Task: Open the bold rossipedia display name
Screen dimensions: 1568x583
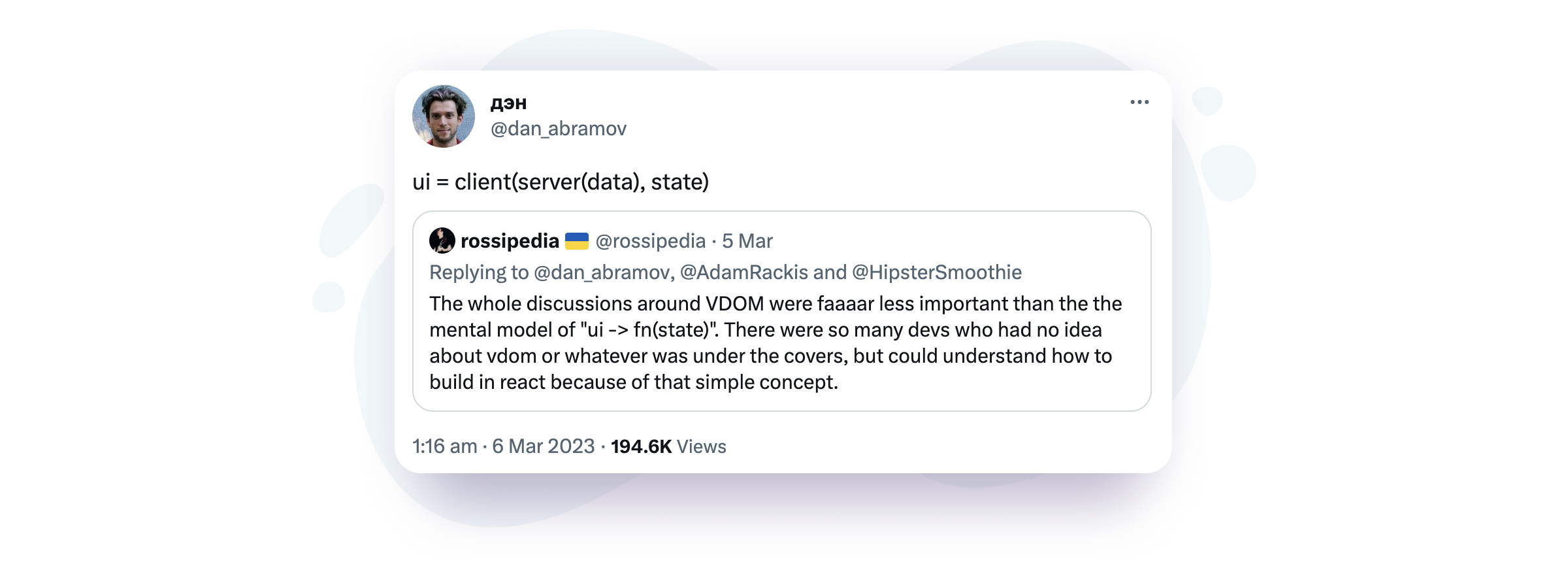Action: [x=510, y=241]
